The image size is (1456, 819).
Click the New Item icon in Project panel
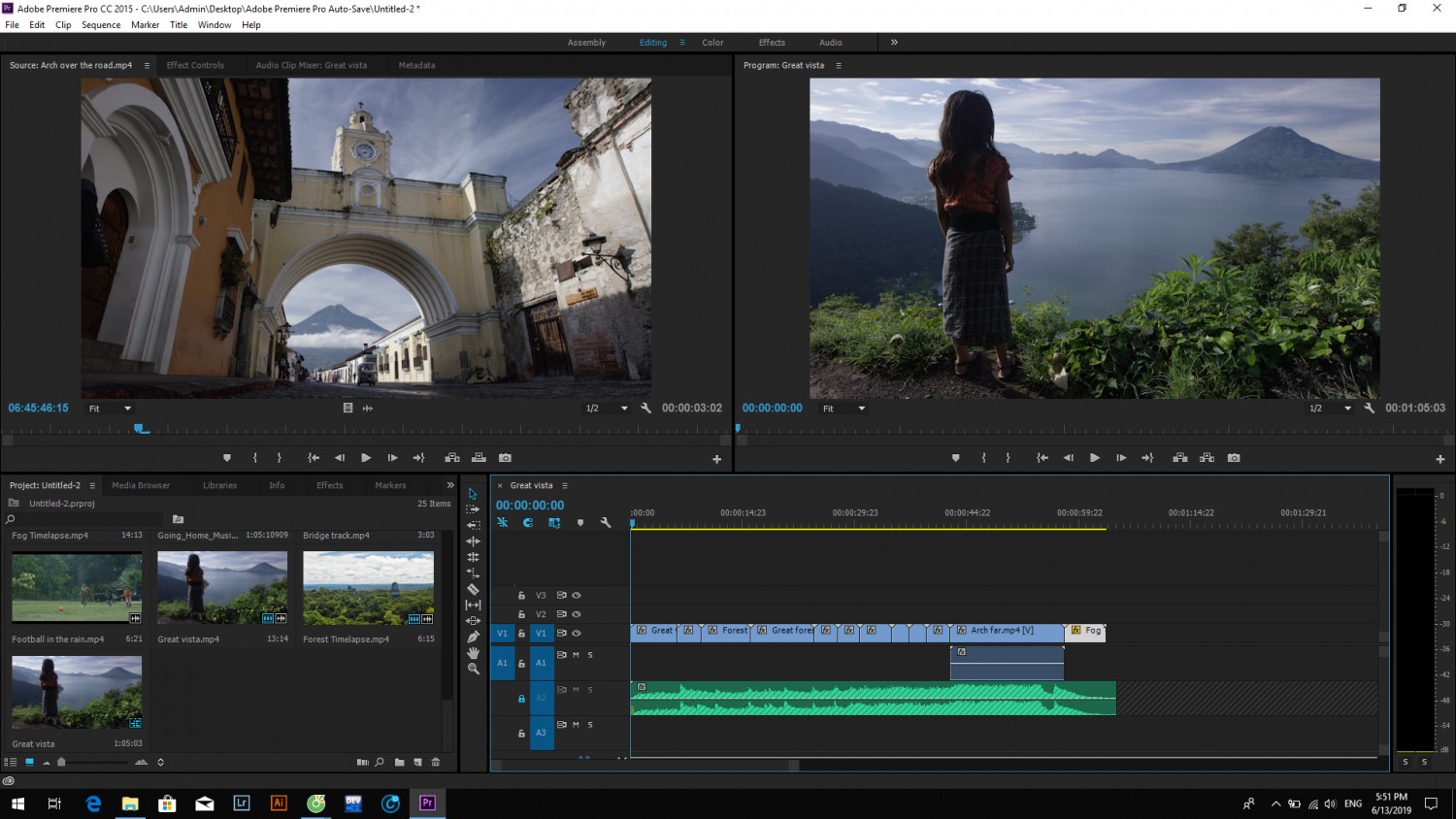pos(417,762)
